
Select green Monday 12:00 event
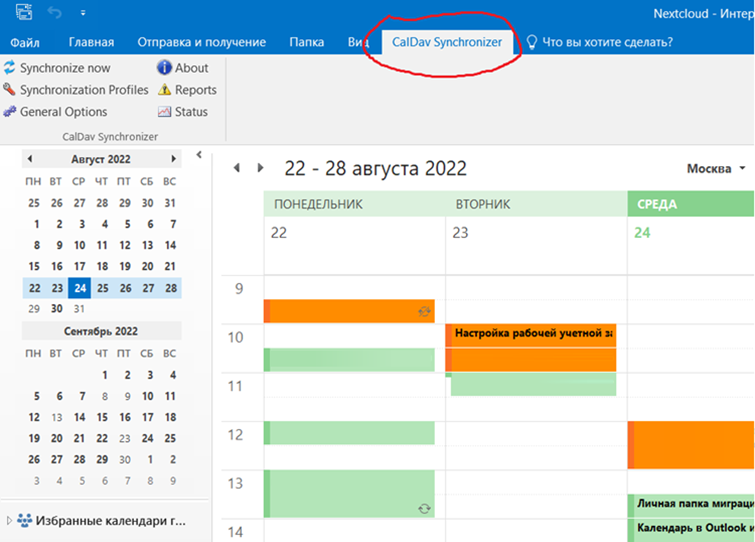pos(349,433)
